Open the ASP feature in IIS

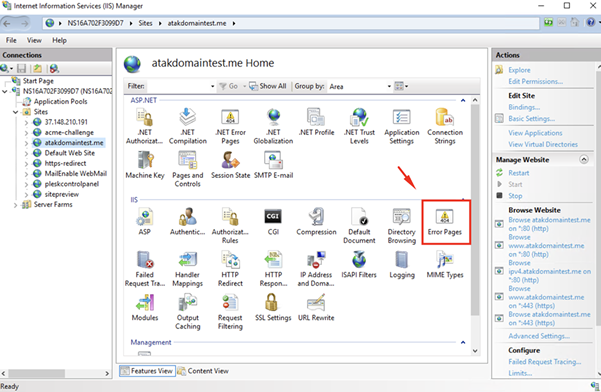tap(145, 222)
